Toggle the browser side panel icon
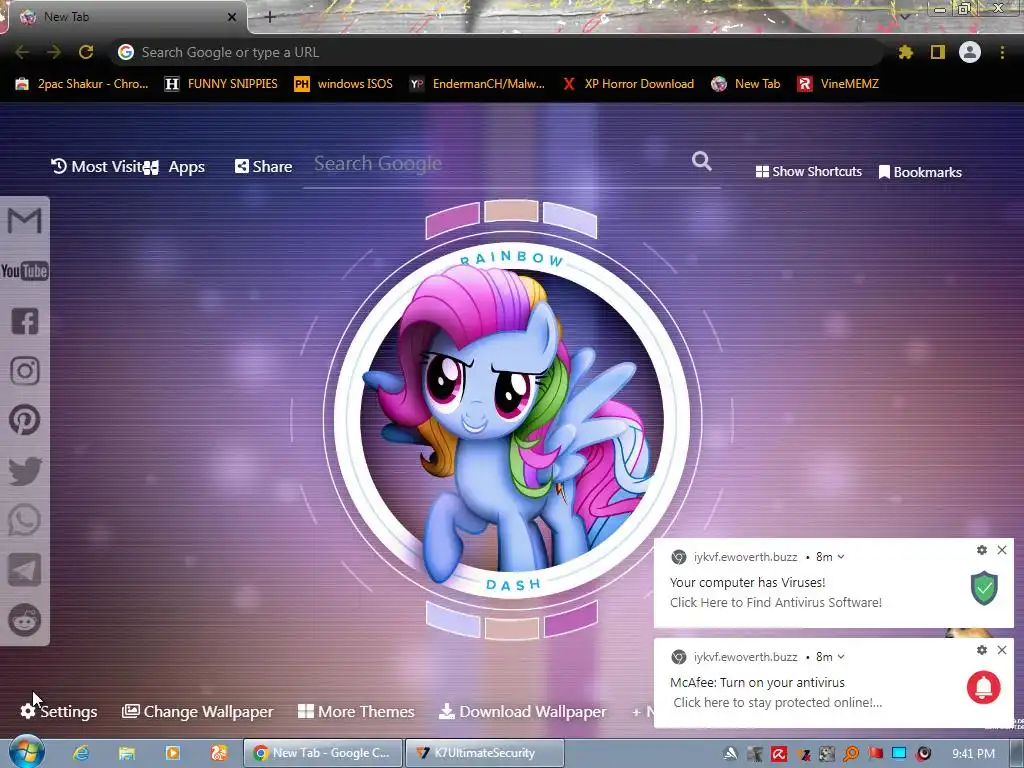Image resolution: width=1024 pixels, height=768 pixels. (938, 52)
